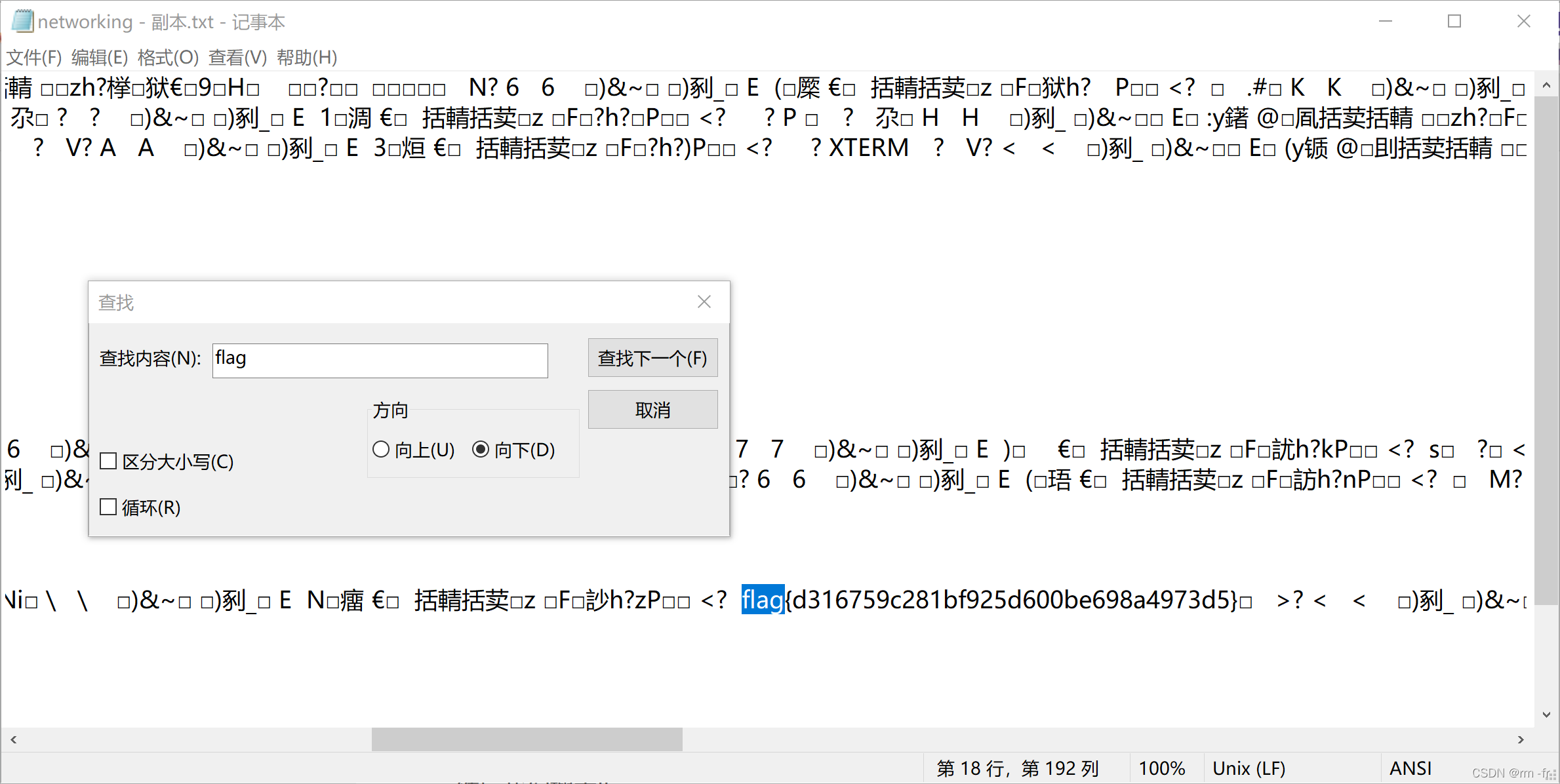
Task: Click the 取消 button
Action: [x=652, y=409]
